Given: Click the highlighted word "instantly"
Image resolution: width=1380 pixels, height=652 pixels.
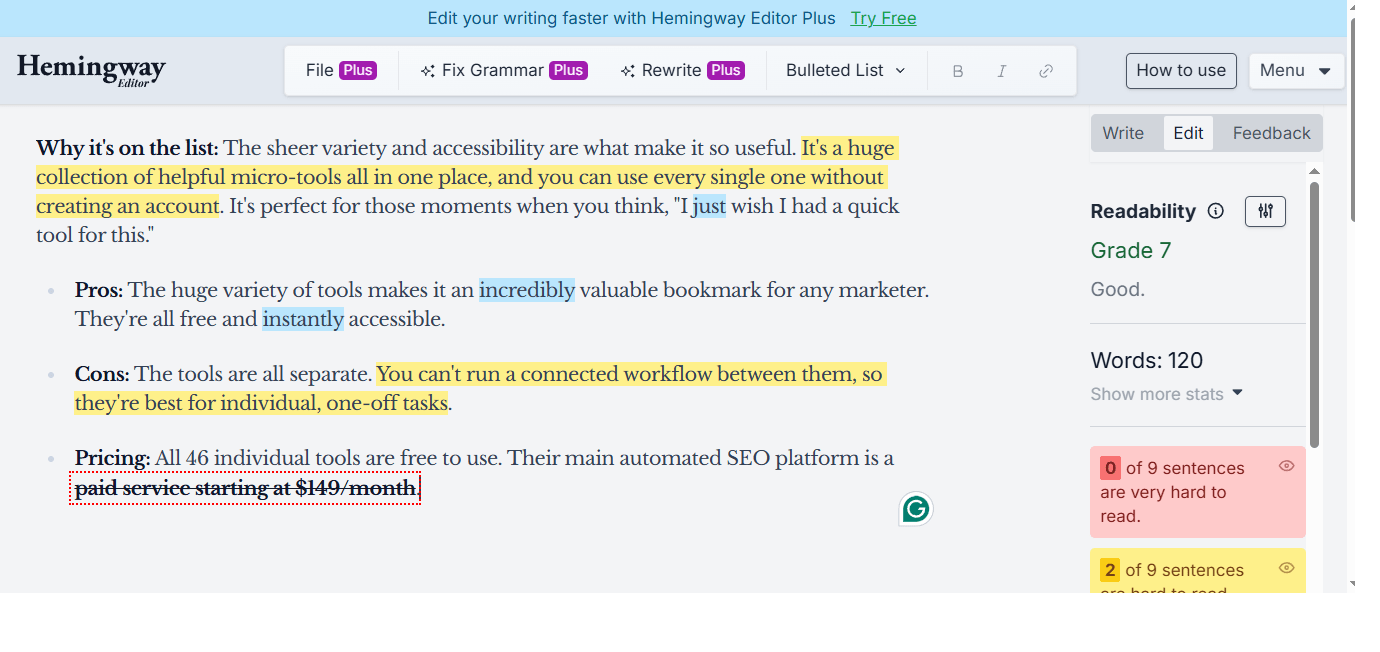Looking at the screenshot, I should click(303, 319).
